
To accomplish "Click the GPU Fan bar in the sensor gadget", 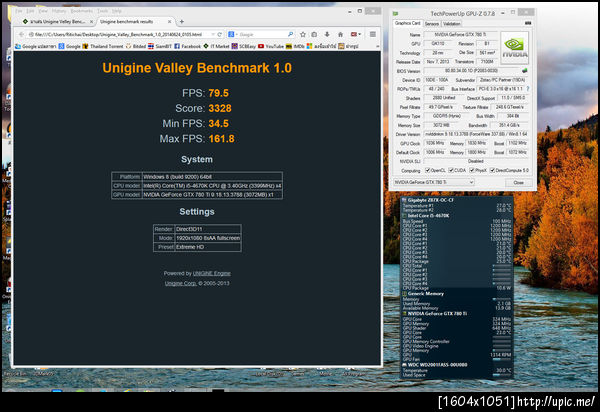I will click(x=502, y=359).
